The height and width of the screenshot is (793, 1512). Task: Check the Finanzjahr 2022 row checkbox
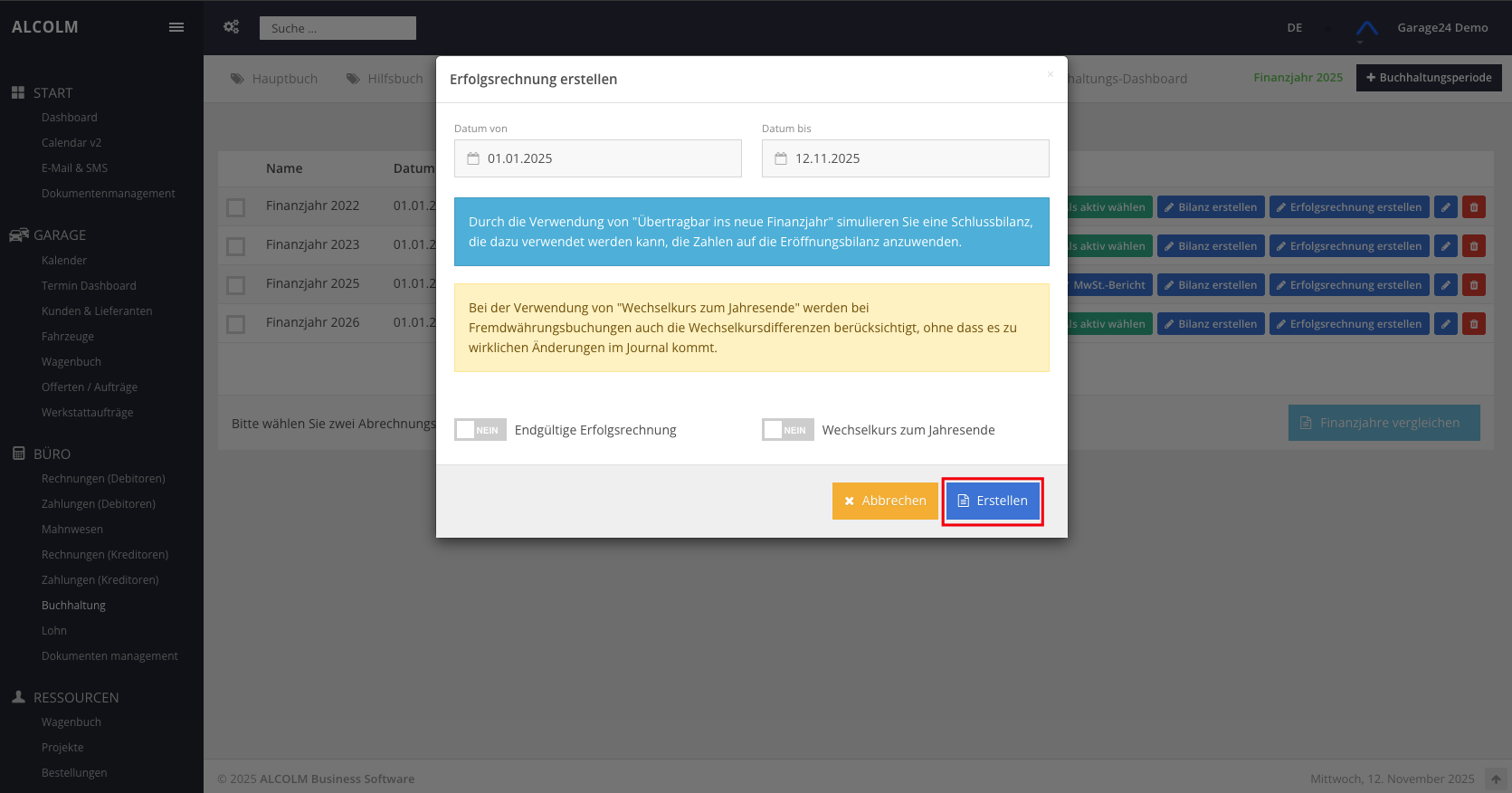(x=236, y=207)
